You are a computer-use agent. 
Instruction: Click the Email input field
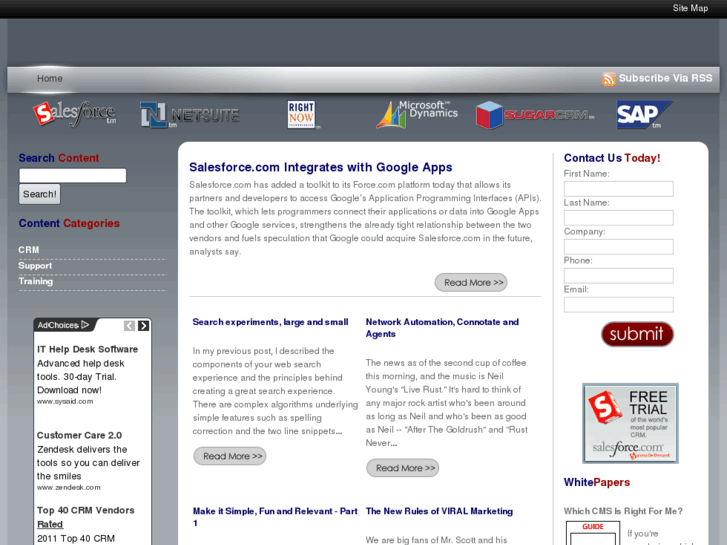[x=619, y=305]
